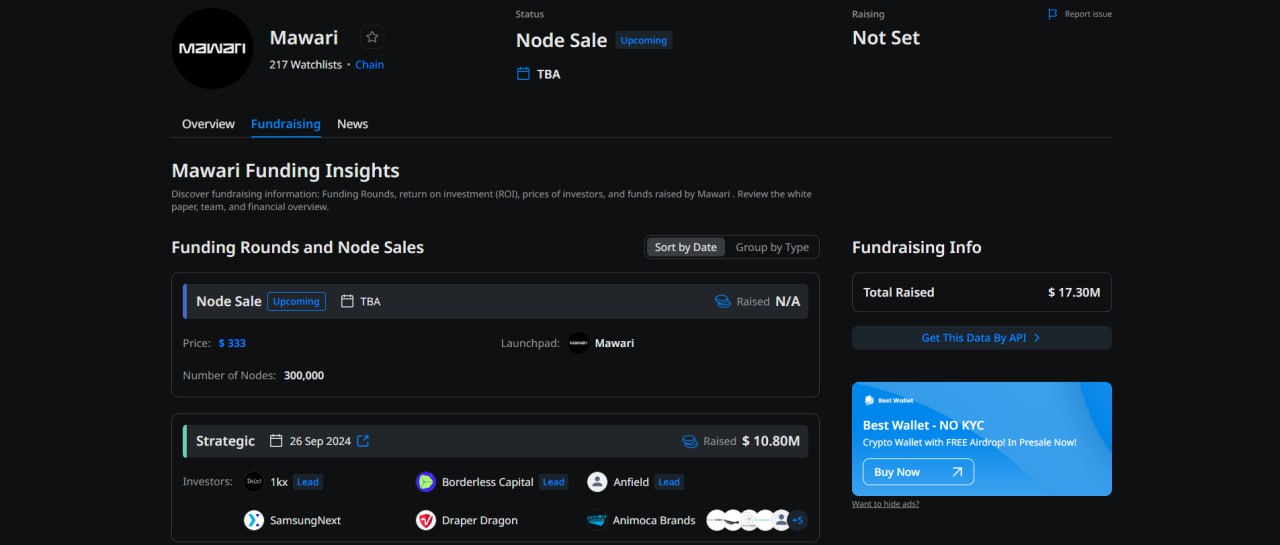1280x545 pixels.
Task: Click the Borderless Capital logo
Action: (x=426, y=482)
